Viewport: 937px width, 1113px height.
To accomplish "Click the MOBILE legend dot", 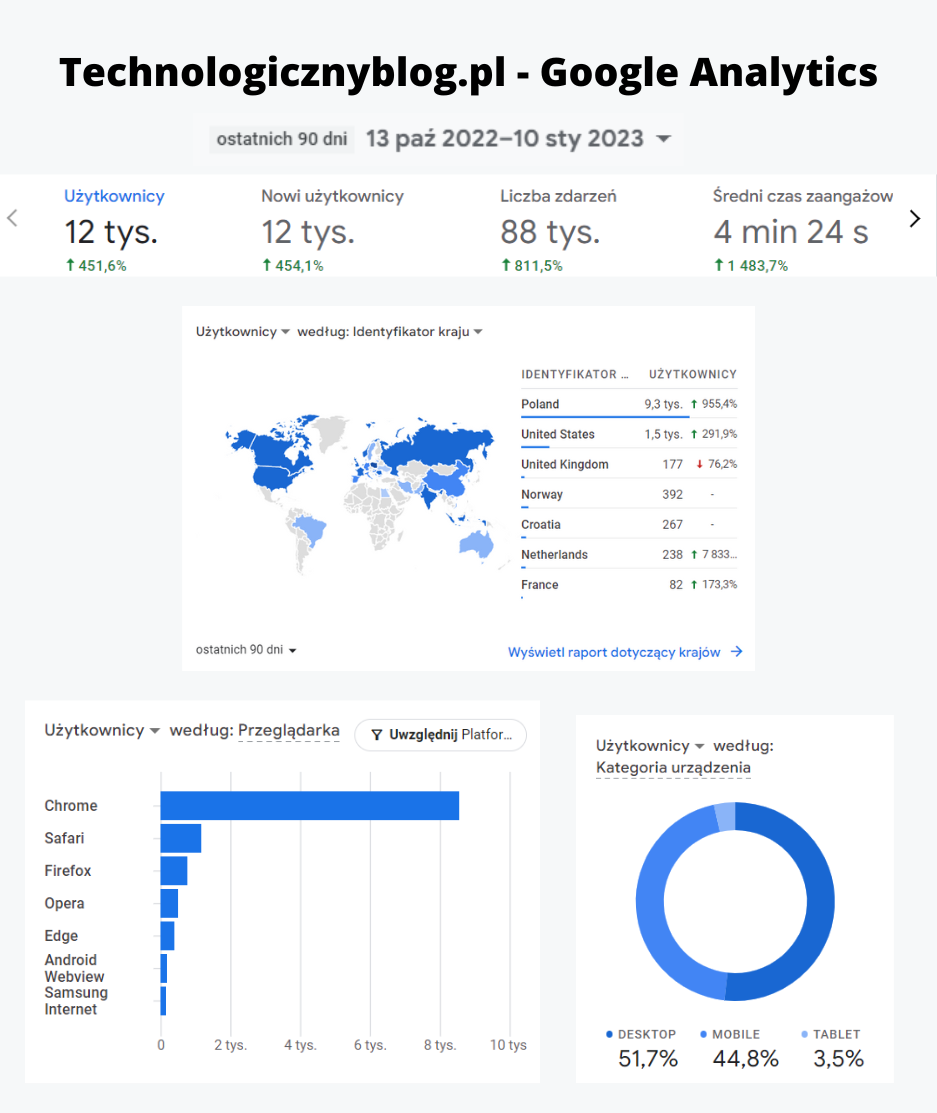I will point(703,1034).
